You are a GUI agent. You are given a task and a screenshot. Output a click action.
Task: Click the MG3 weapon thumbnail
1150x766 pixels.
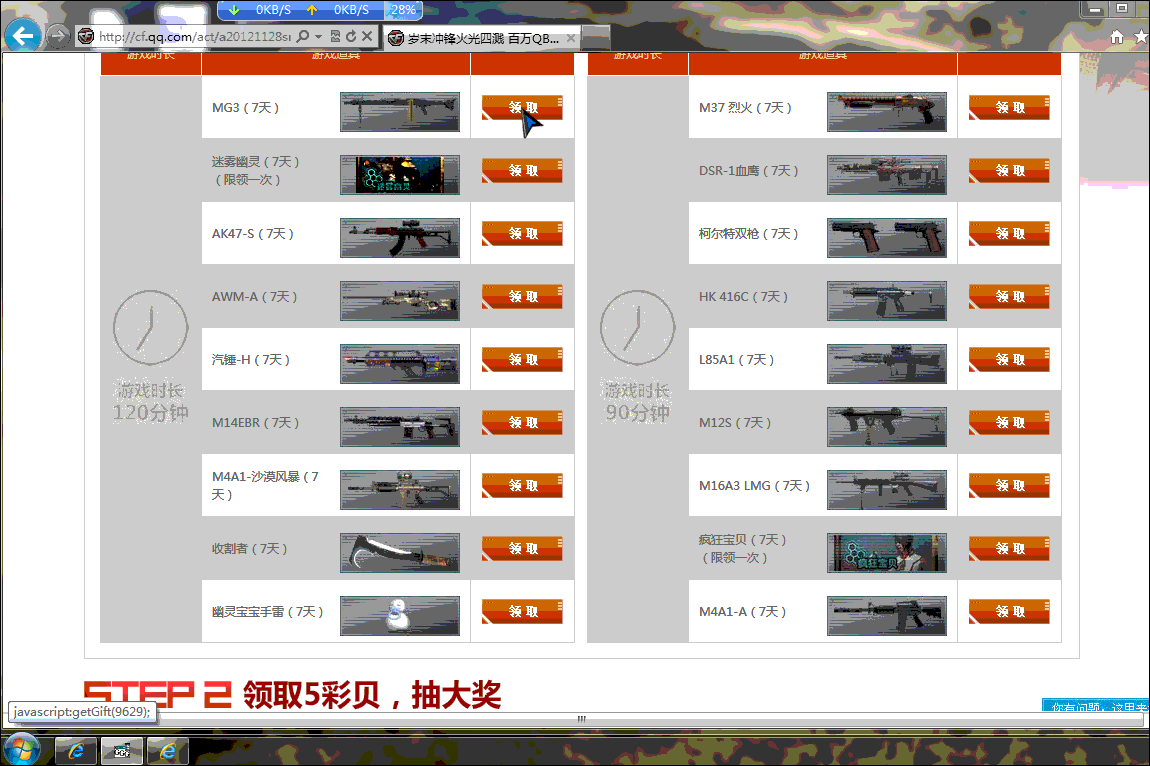400,112
